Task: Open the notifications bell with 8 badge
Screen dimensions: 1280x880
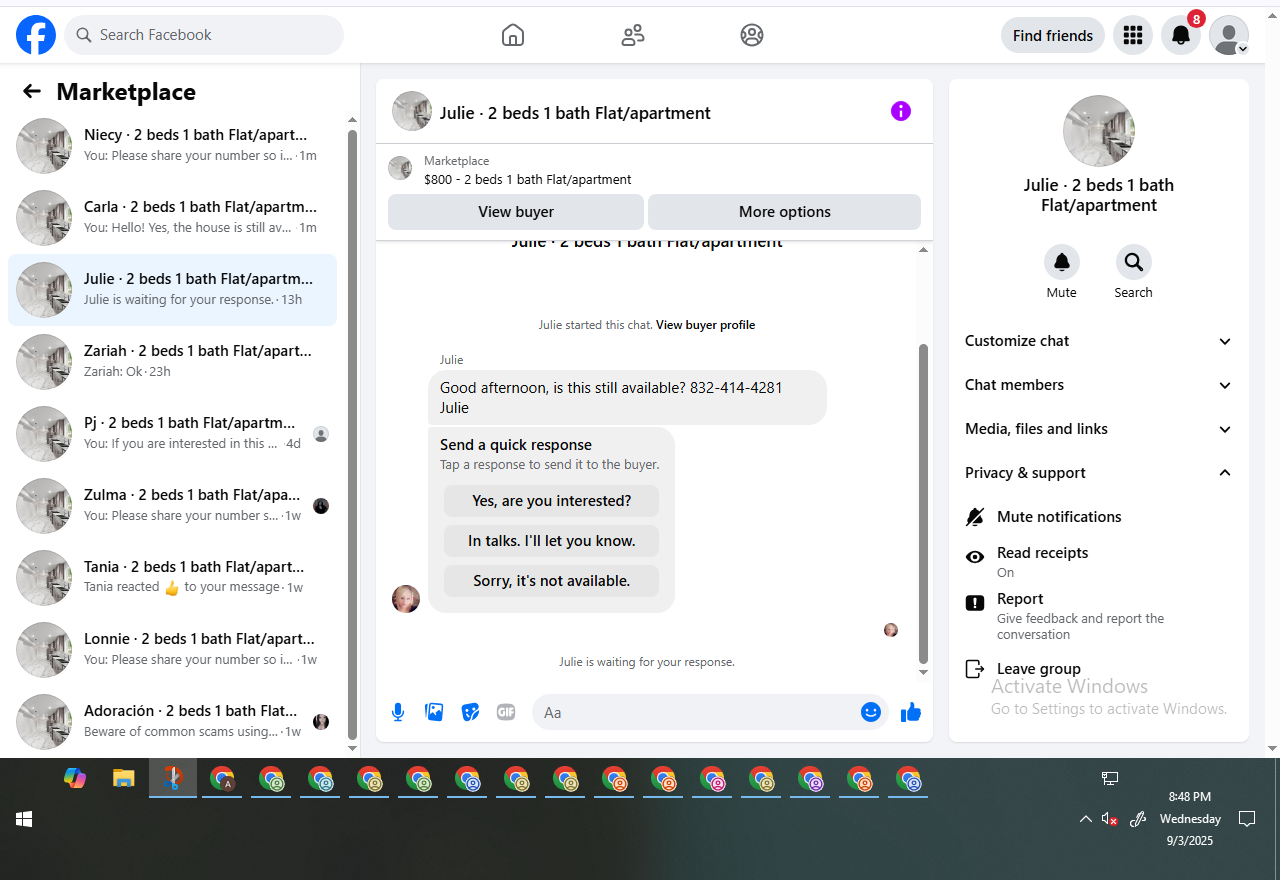Action: pos(1181,35)
